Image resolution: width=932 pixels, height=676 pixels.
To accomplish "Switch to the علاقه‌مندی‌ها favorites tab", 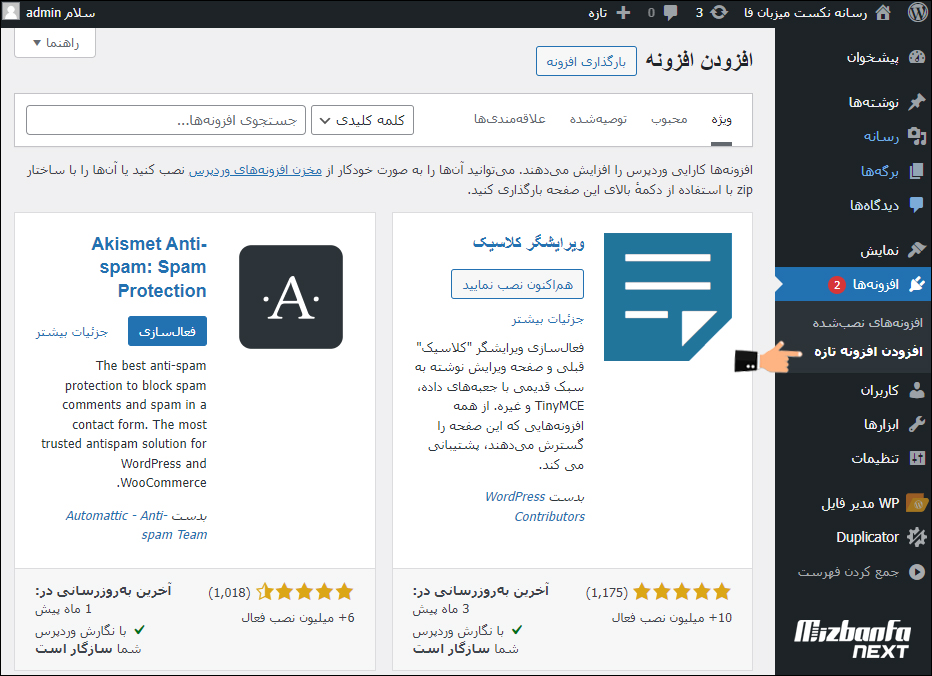I will click(509, 120).
